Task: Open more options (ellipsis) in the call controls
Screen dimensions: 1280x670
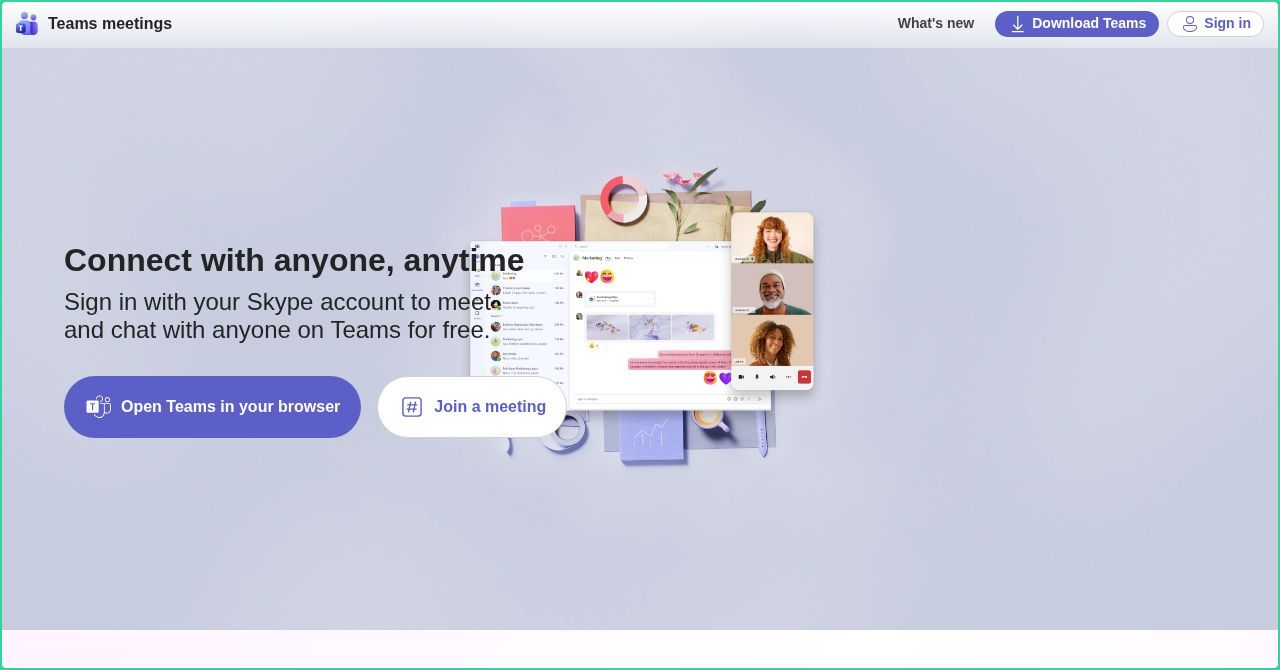Action: coord(788,377)
